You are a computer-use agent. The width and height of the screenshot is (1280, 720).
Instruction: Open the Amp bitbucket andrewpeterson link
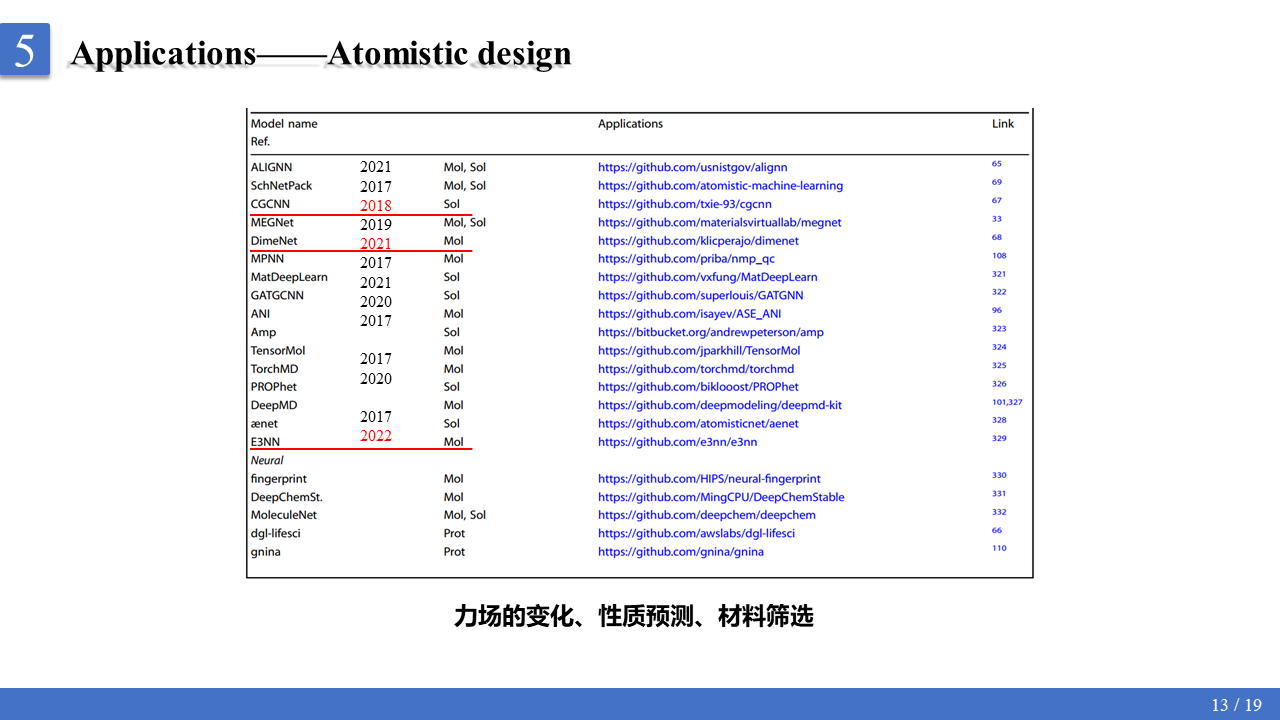pos(710,332)
